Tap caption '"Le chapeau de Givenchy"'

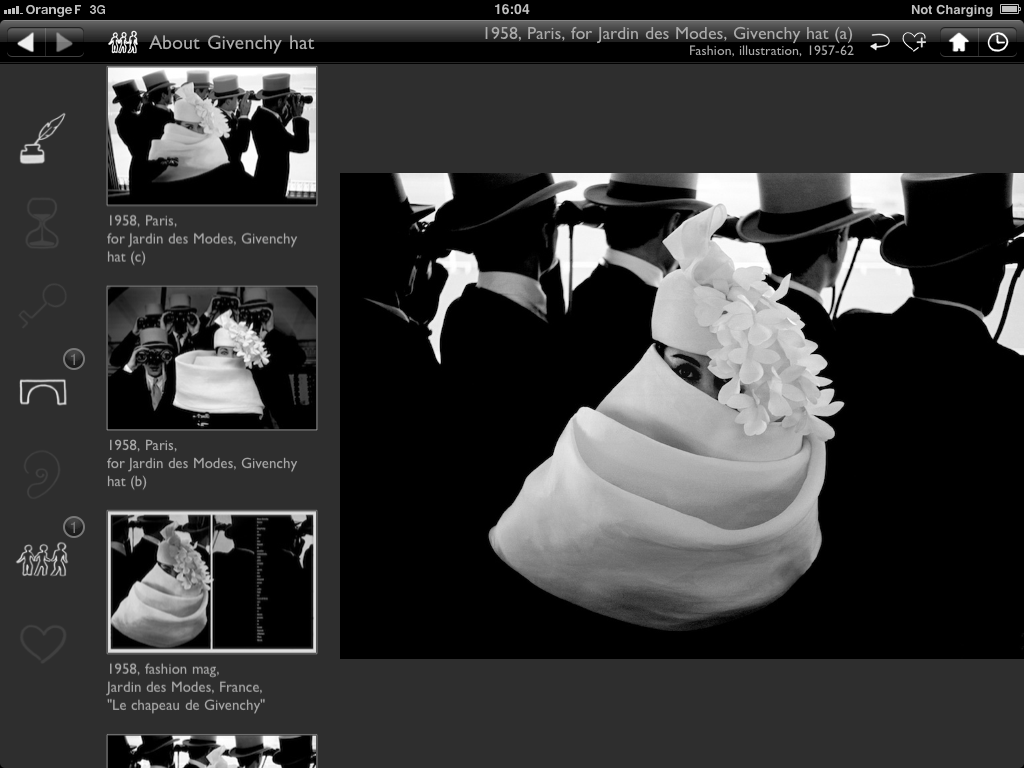[186, 705]
